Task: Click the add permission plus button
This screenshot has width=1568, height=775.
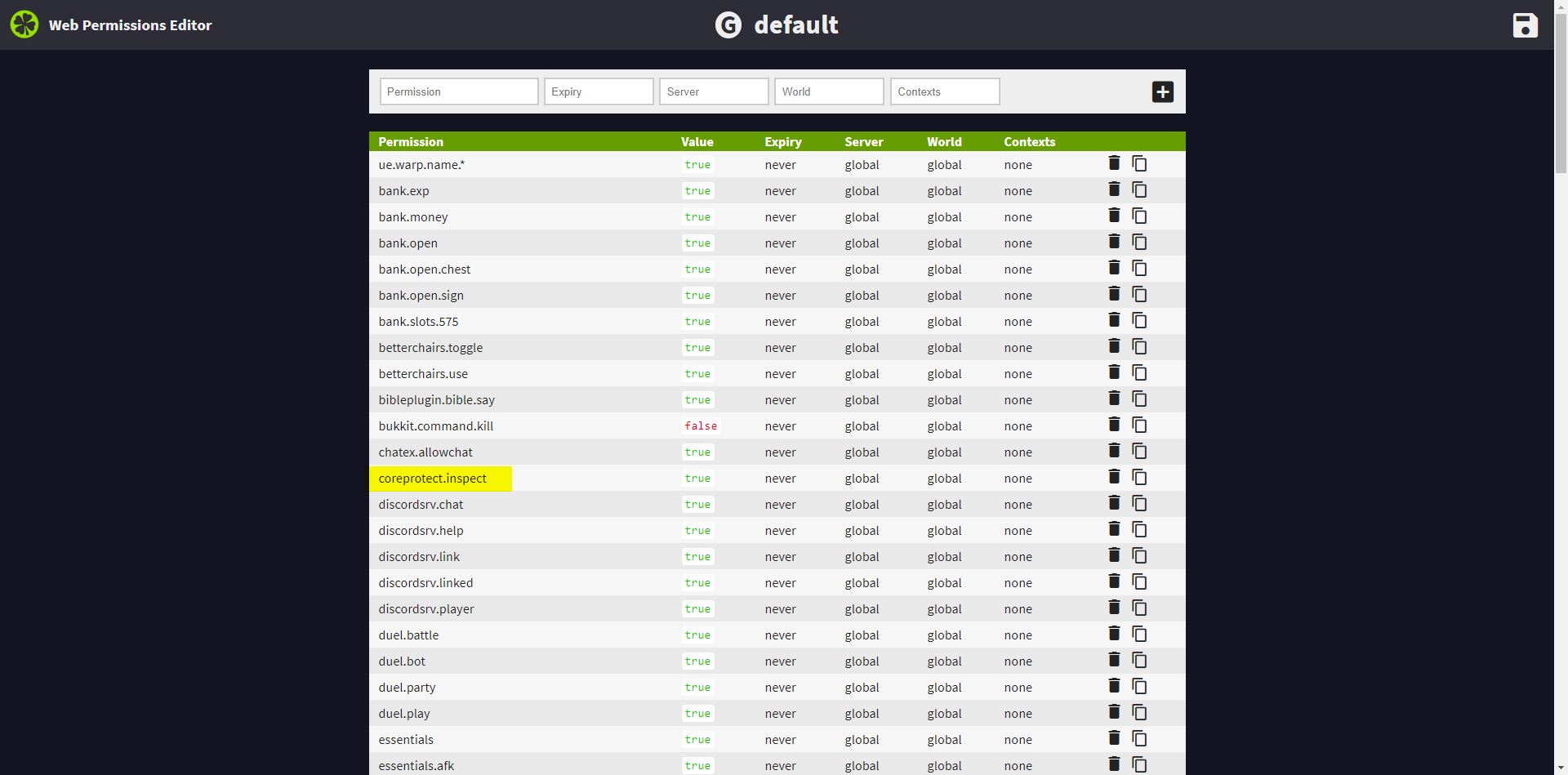Action: tap(1162, 92)
